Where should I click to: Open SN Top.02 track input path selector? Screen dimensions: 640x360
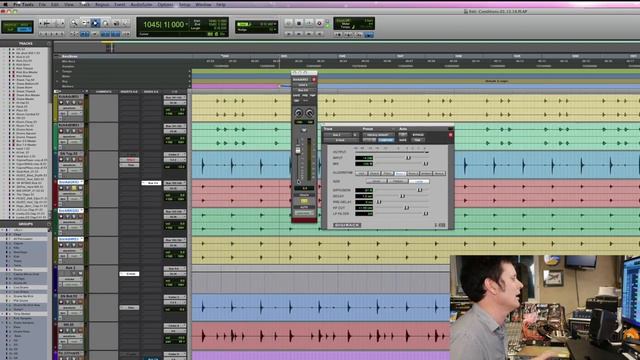pyautogui.click(x=174, y=155)
